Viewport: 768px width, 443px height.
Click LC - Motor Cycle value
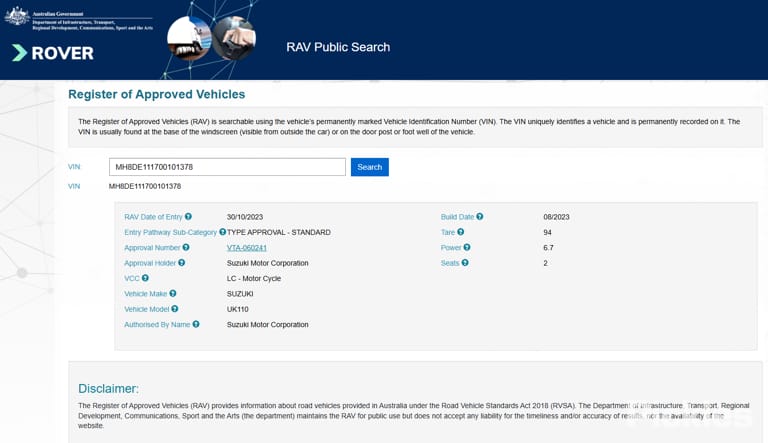coord(254,278)
